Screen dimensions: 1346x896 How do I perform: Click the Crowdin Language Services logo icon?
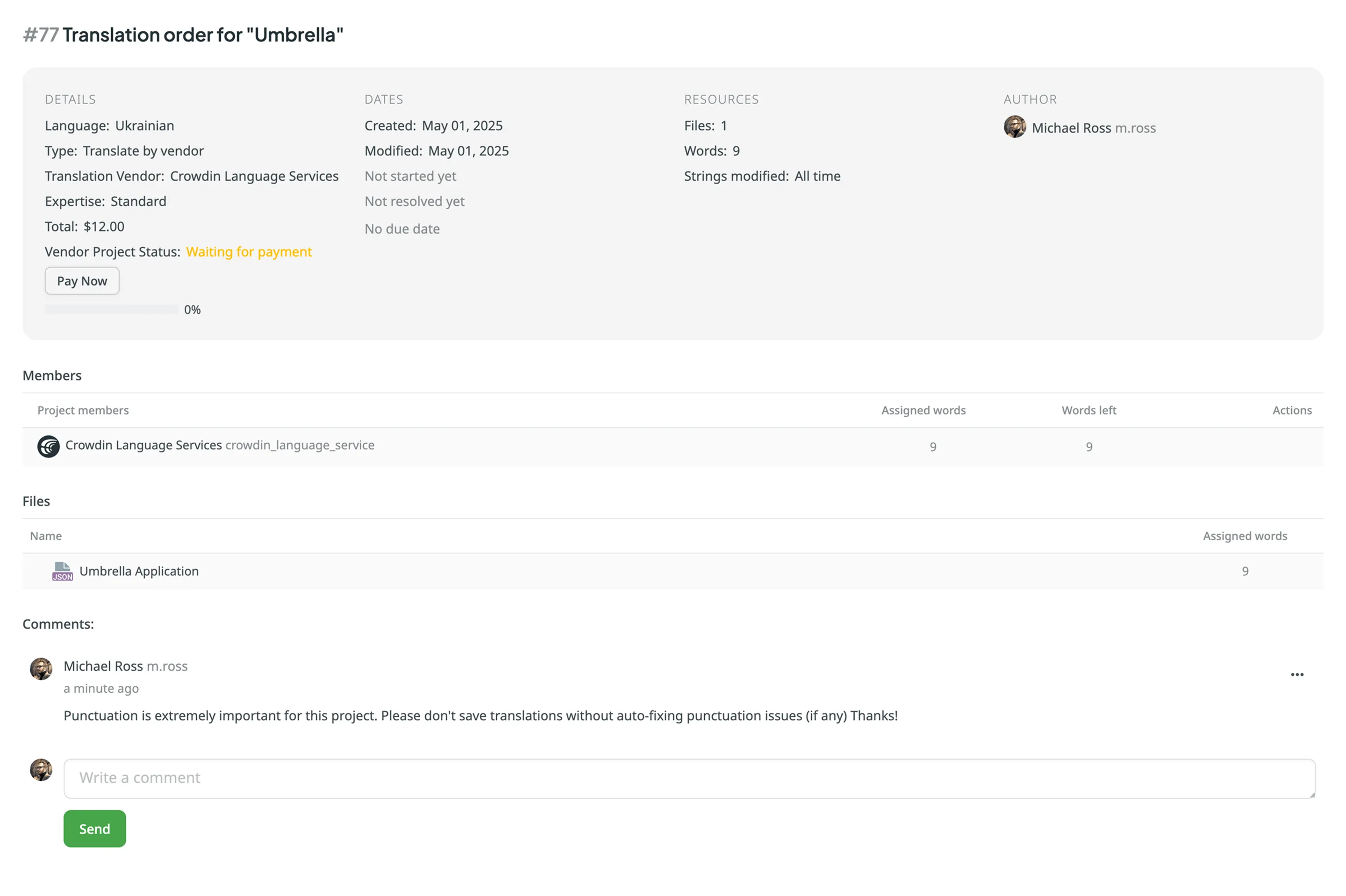pos(48,446)
